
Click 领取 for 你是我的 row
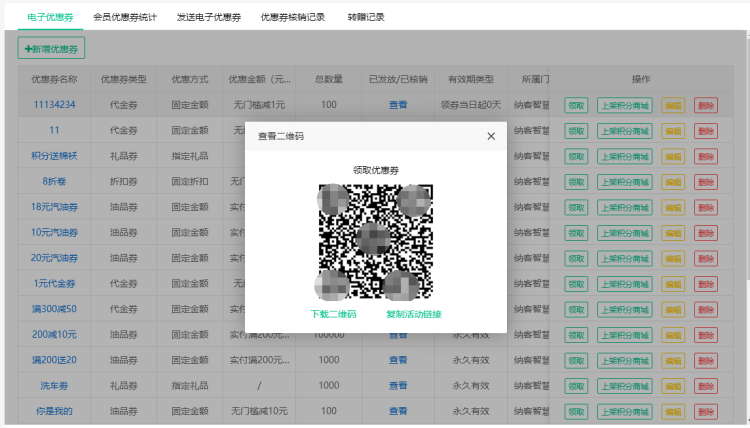[576, 412]
